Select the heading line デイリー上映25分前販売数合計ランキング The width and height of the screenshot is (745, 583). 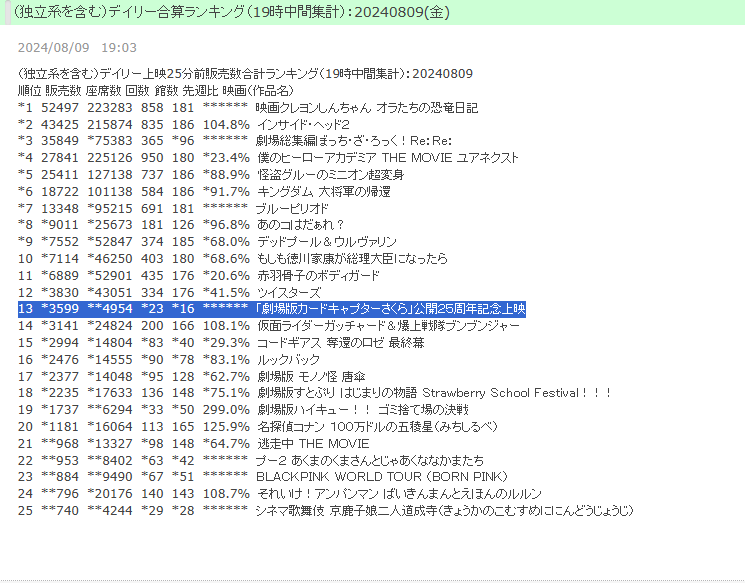tap(245, 74)
